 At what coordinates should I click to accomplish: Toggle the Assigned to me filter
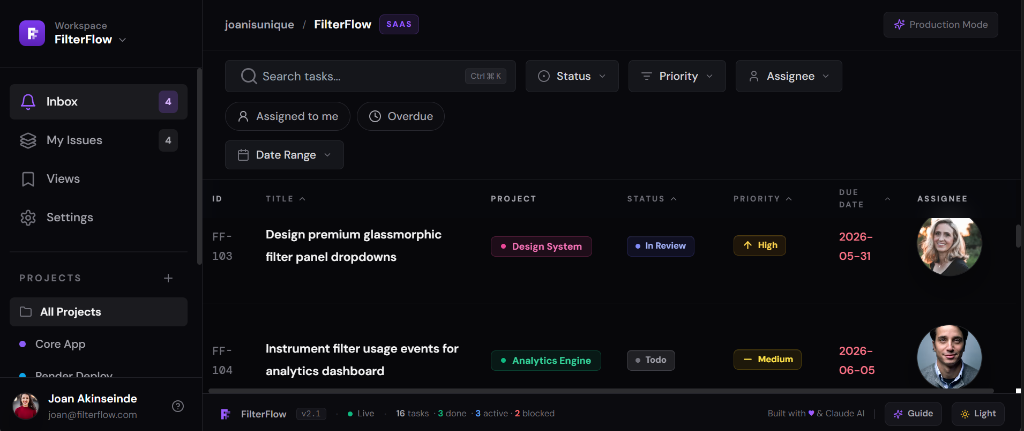point(287,116)
